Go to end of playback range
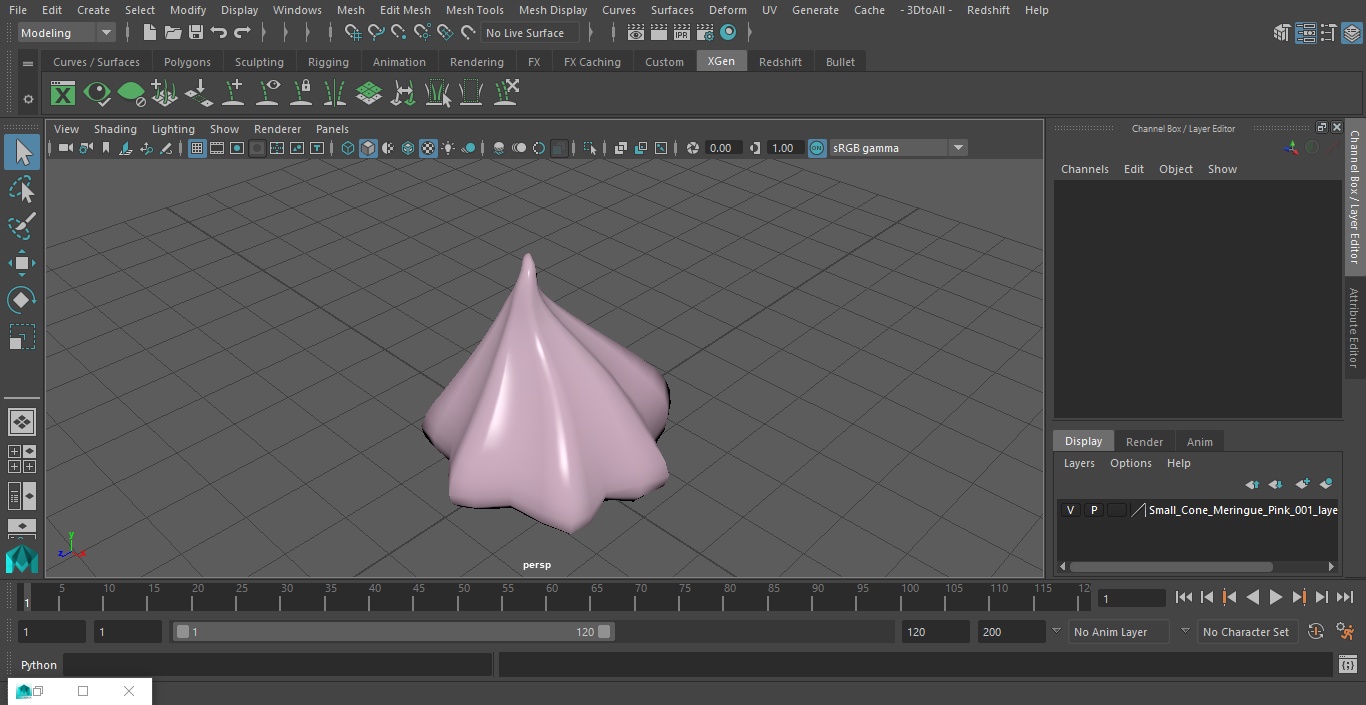 click(x=1345, y=597)
